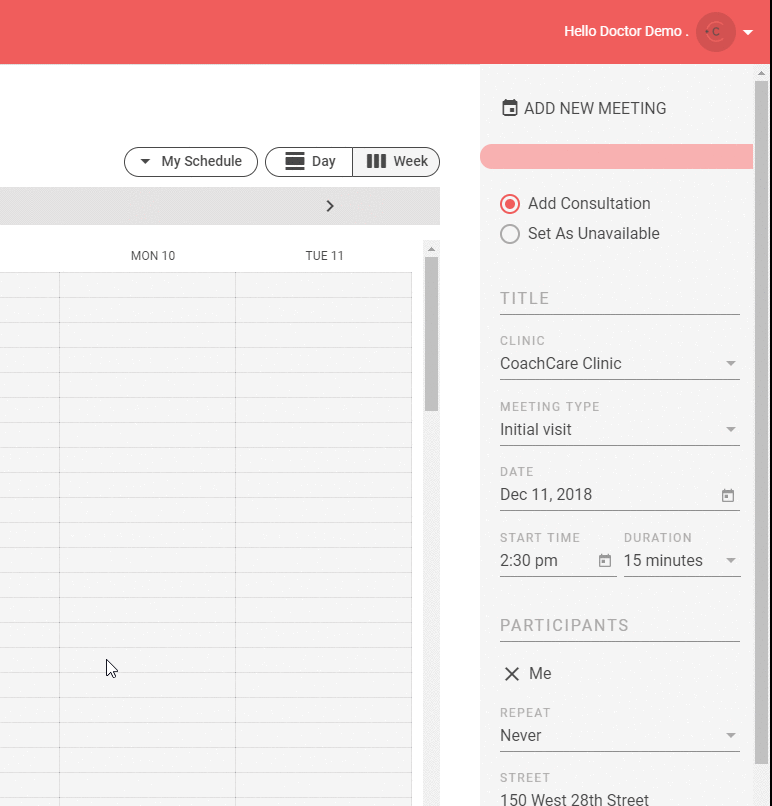Go to next week with right chevron
The height and width of the screenshot is (806, 772).
pyautogui.click(x=330, y=206)
